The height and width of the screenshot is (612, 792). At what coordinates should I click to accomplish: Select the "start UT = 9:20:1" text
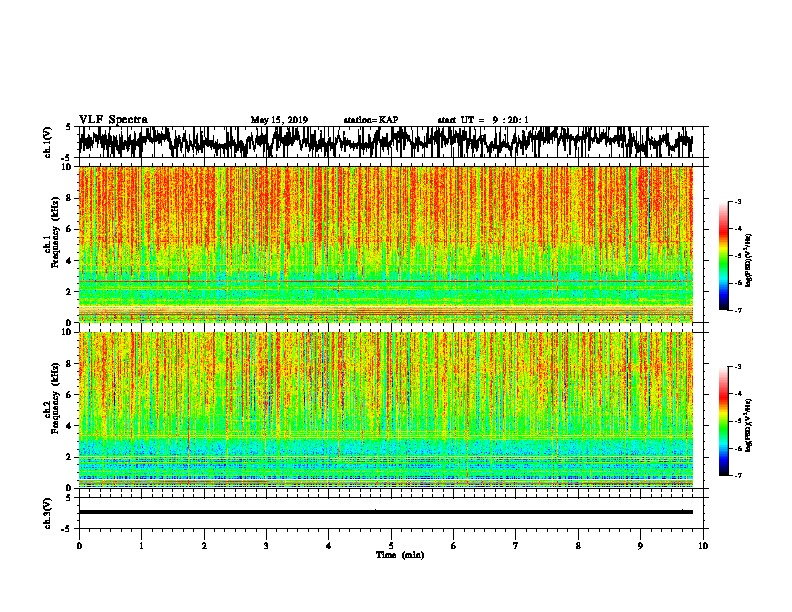tap(483, 120)
